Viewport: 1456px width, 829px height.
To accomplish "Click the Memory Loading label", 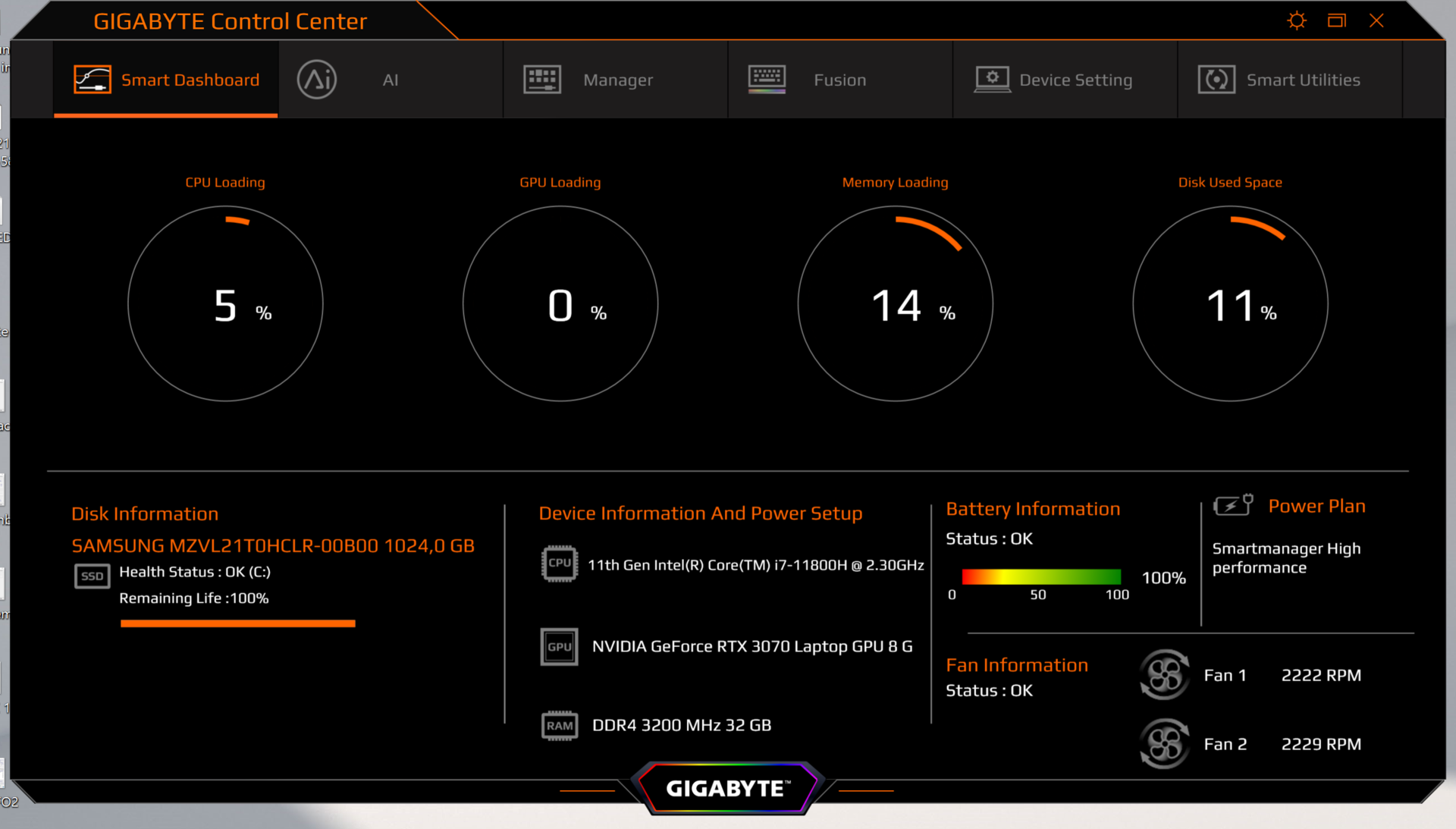I will 896,182.
